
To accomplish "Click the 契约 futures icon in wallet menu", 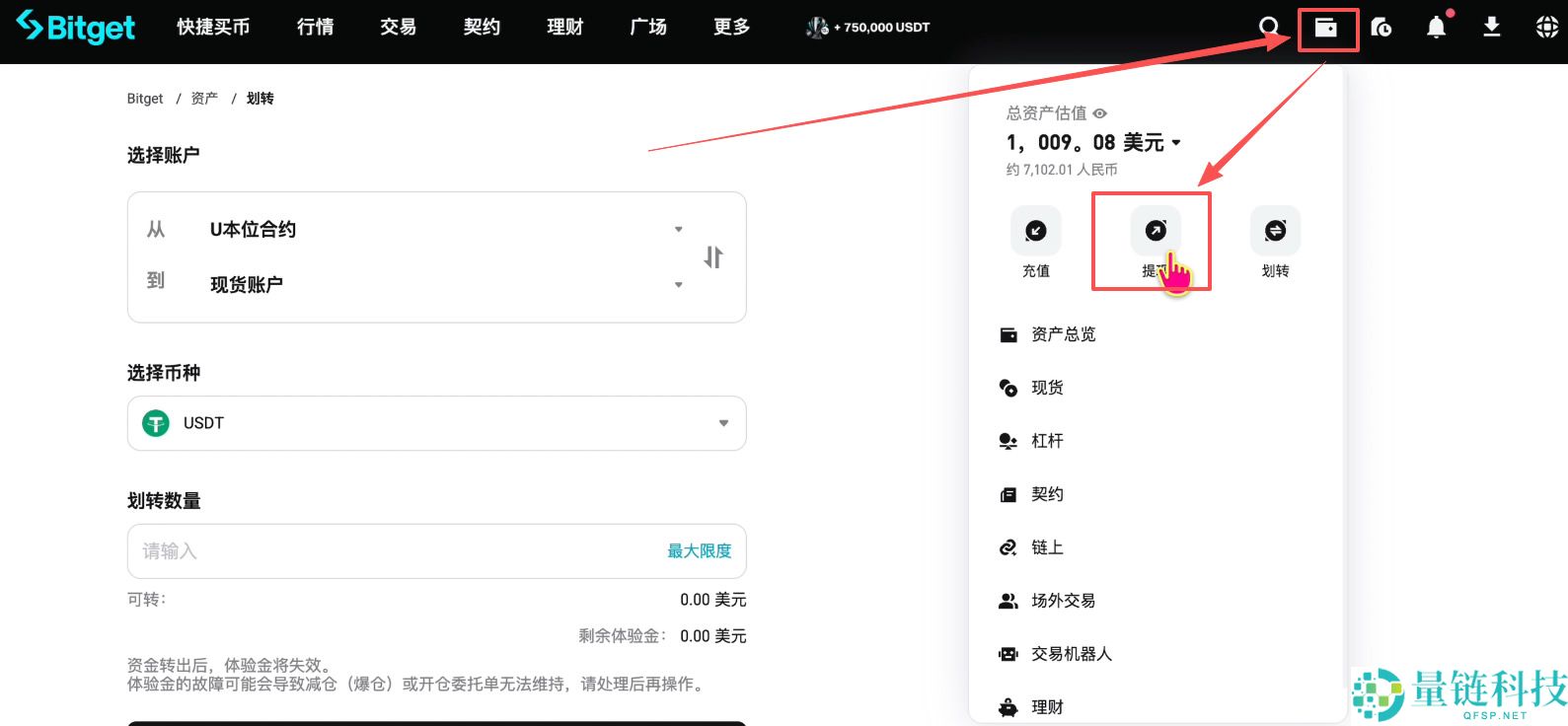I will (x=1008, y=494).
